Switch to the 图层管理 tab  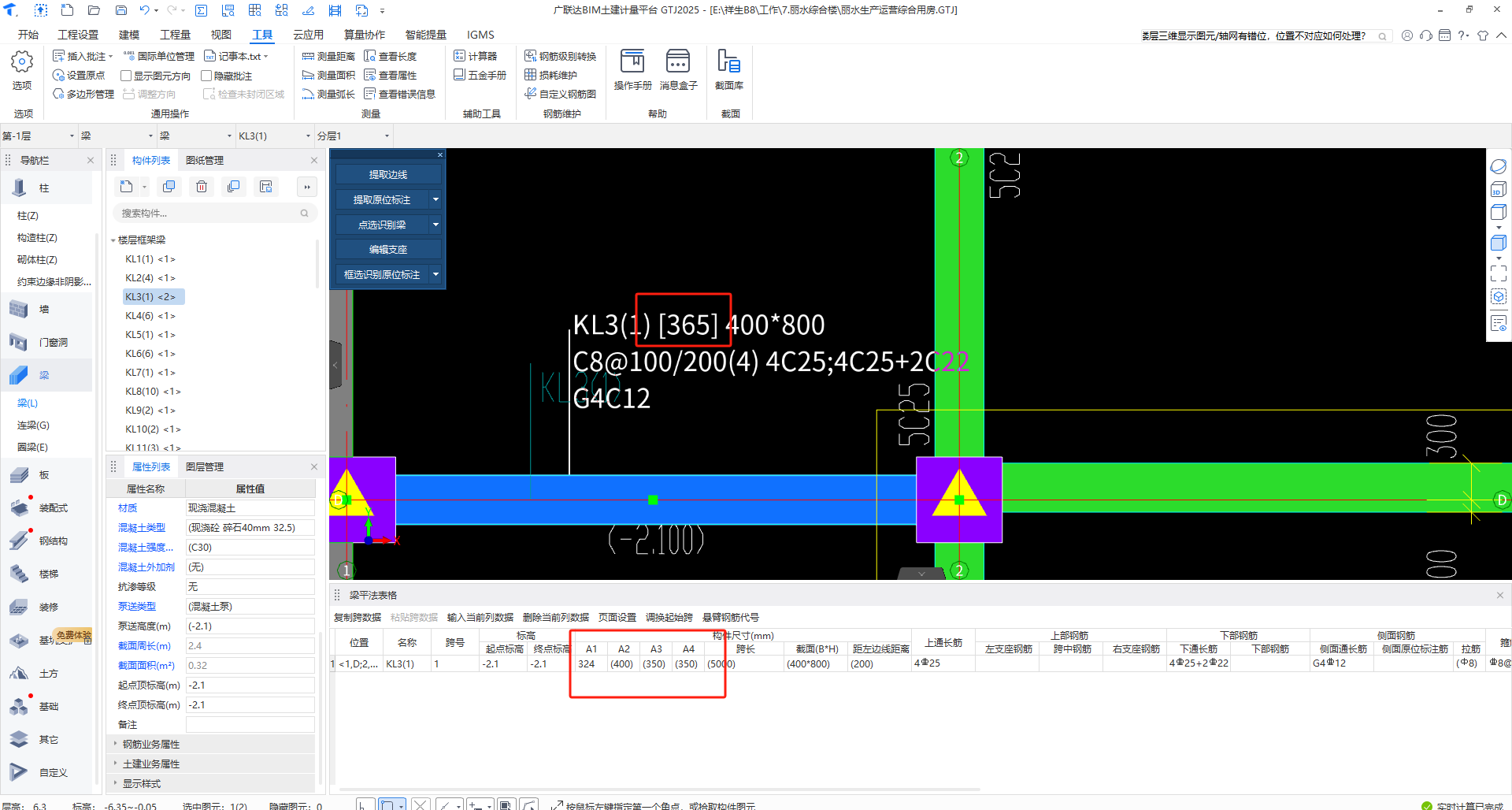pos(205,466)
